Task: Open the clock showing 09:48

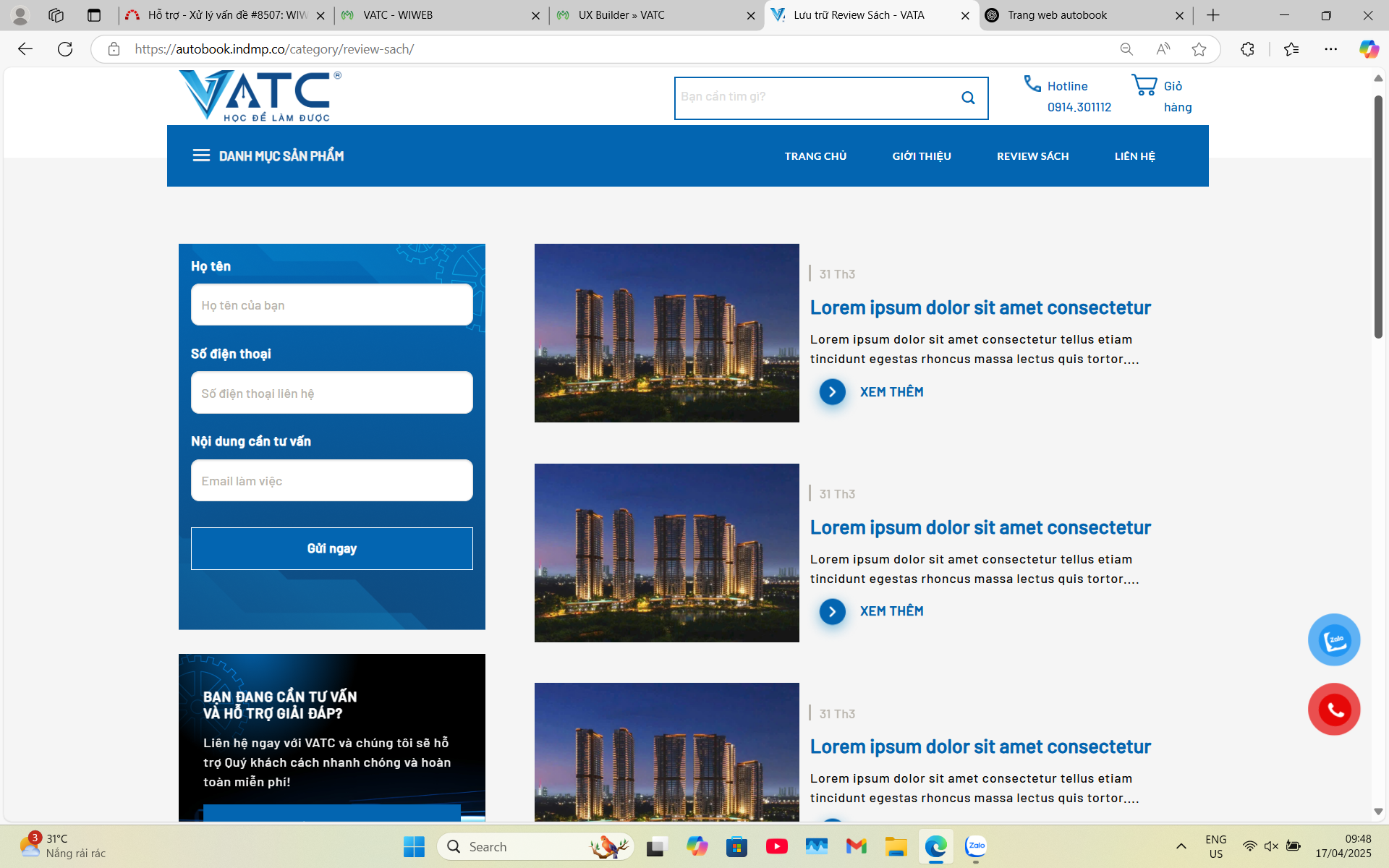Action: (1343, 846)
